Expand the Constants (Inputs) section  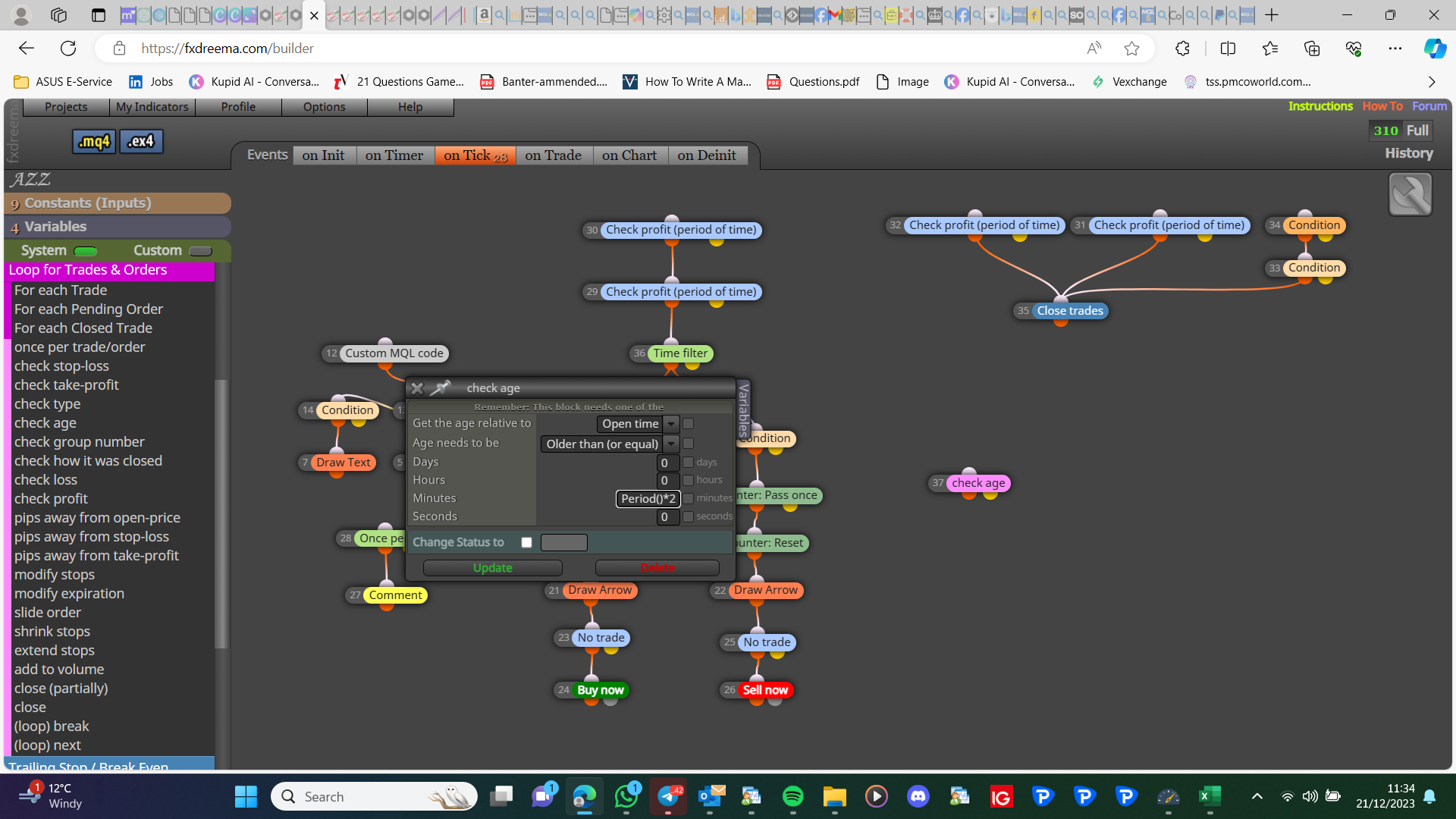coord(118,203)
